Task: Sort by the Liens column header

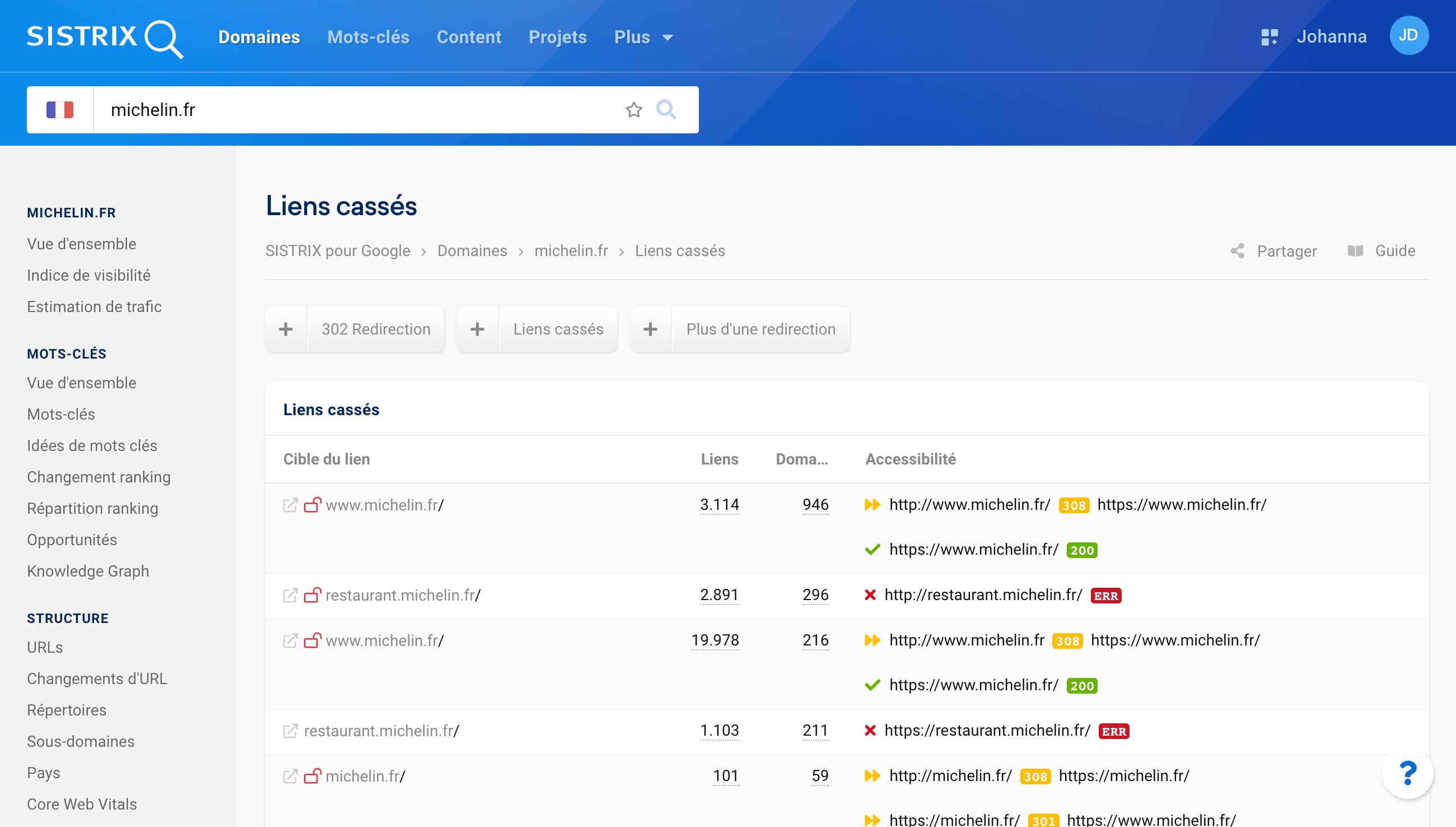Action: tap(719, 459)
